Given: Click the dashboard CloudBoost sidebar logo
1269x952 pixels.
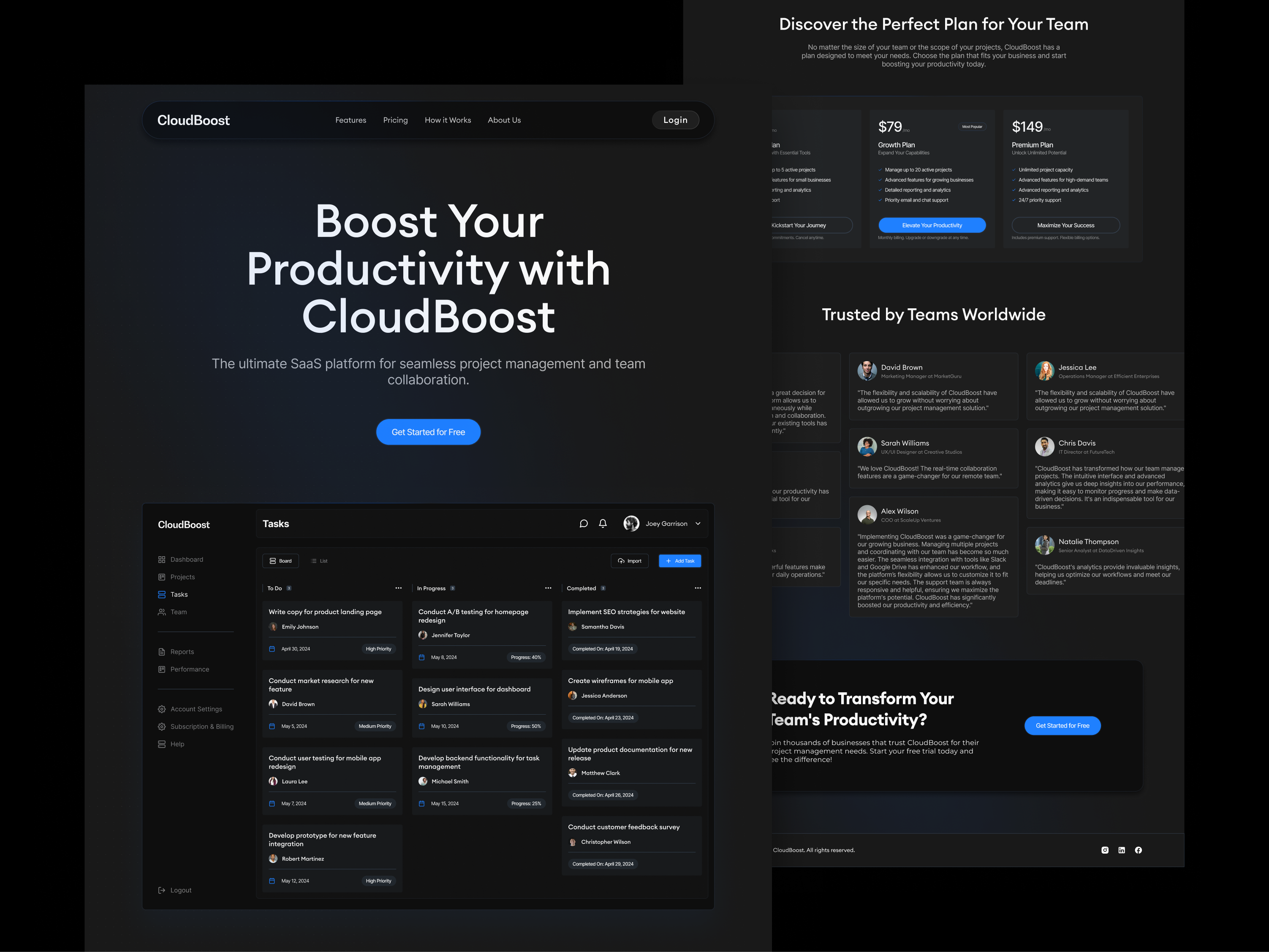Looking at the screenshot, I should 184,525.
